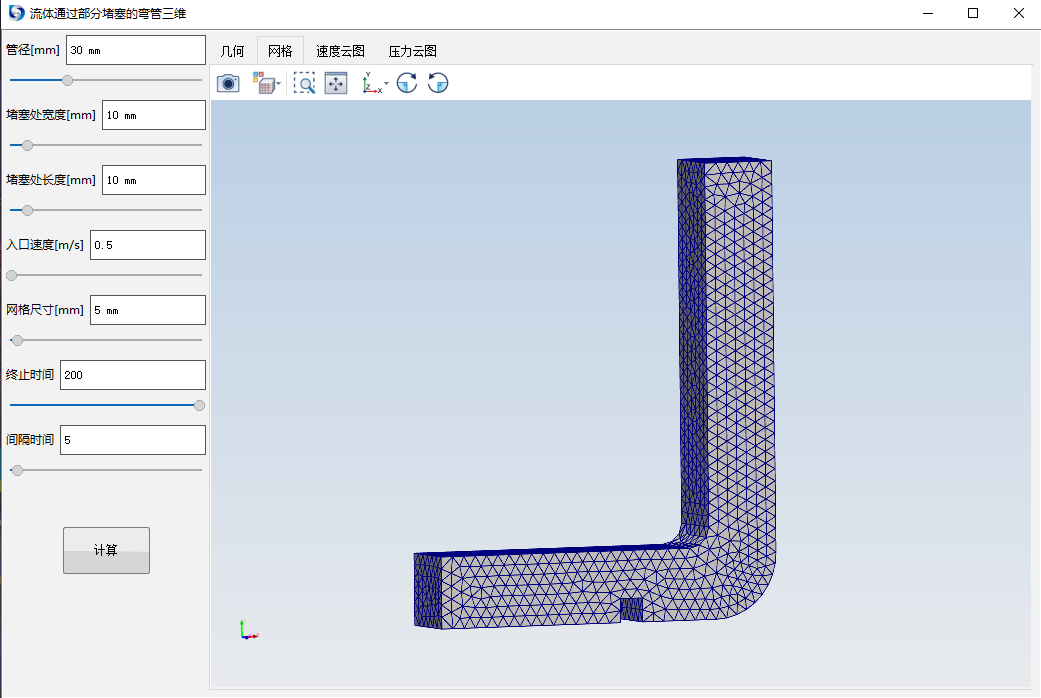Click the coordinate axis triad in viewport

coord(248,630)
